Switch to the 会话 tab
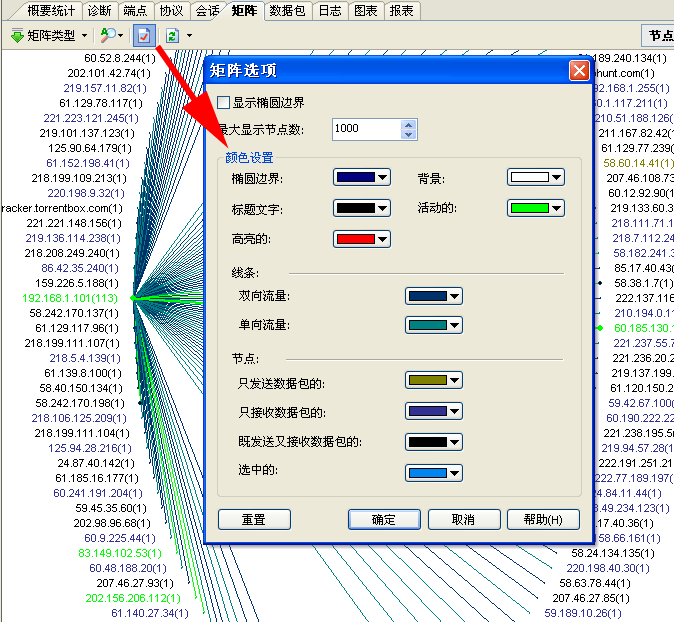Screen dimensions: 674x622 [x=207, y=11]
